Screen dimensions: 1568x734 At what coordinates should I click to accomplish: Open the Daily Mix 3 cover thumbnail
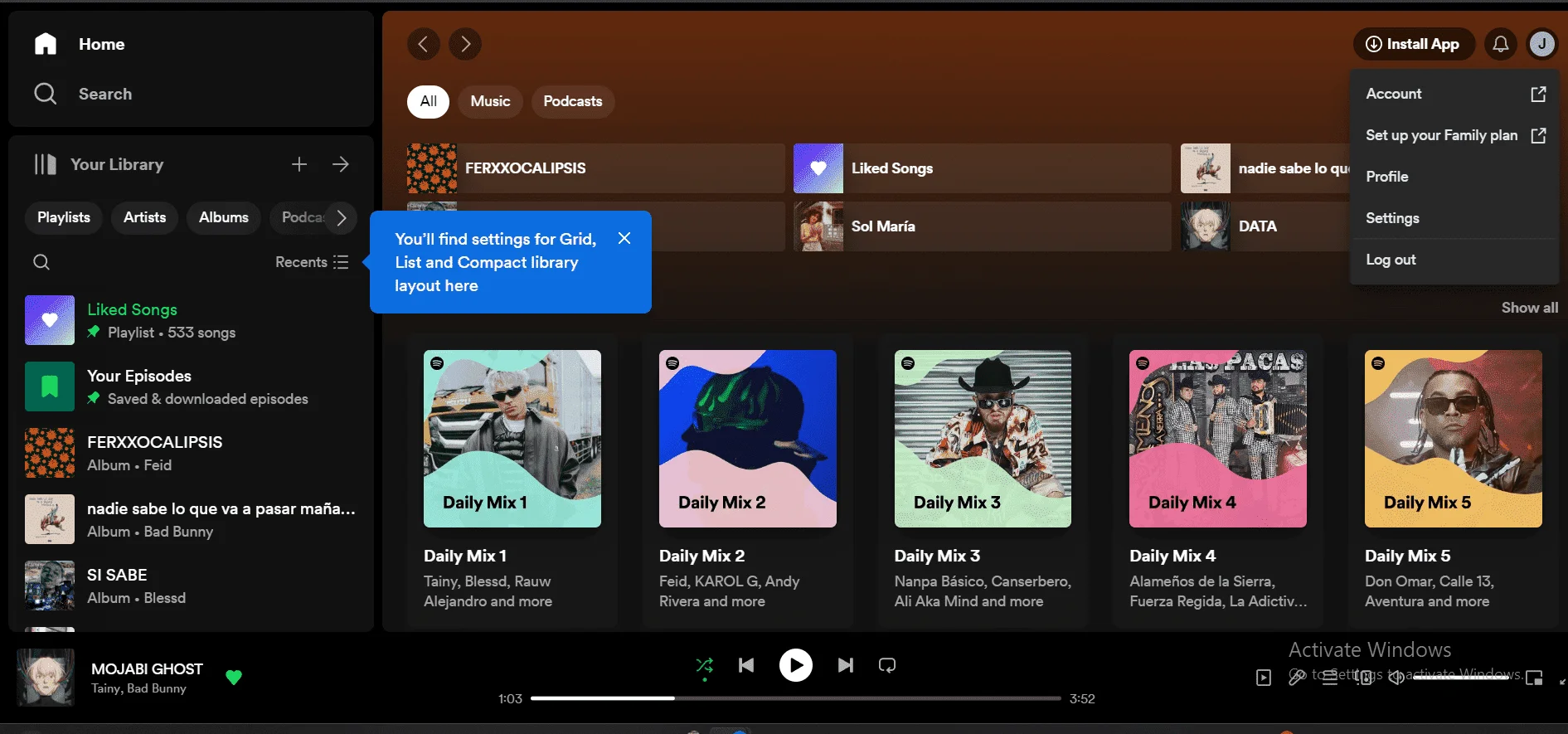pyautogui.click(x=983, y=439)
